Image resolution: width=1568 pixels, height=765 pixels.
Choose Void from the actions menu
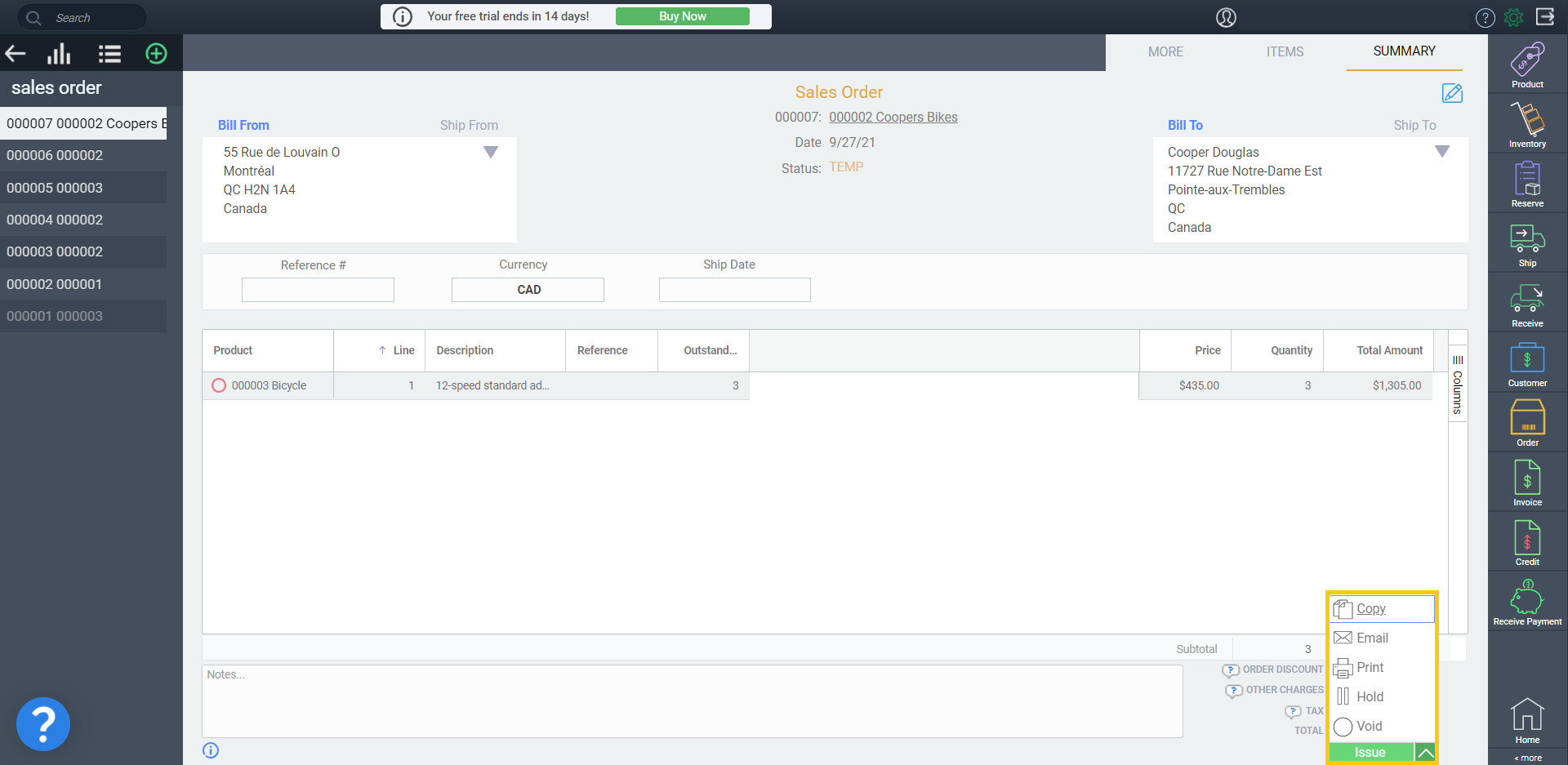coord(1382,727)
